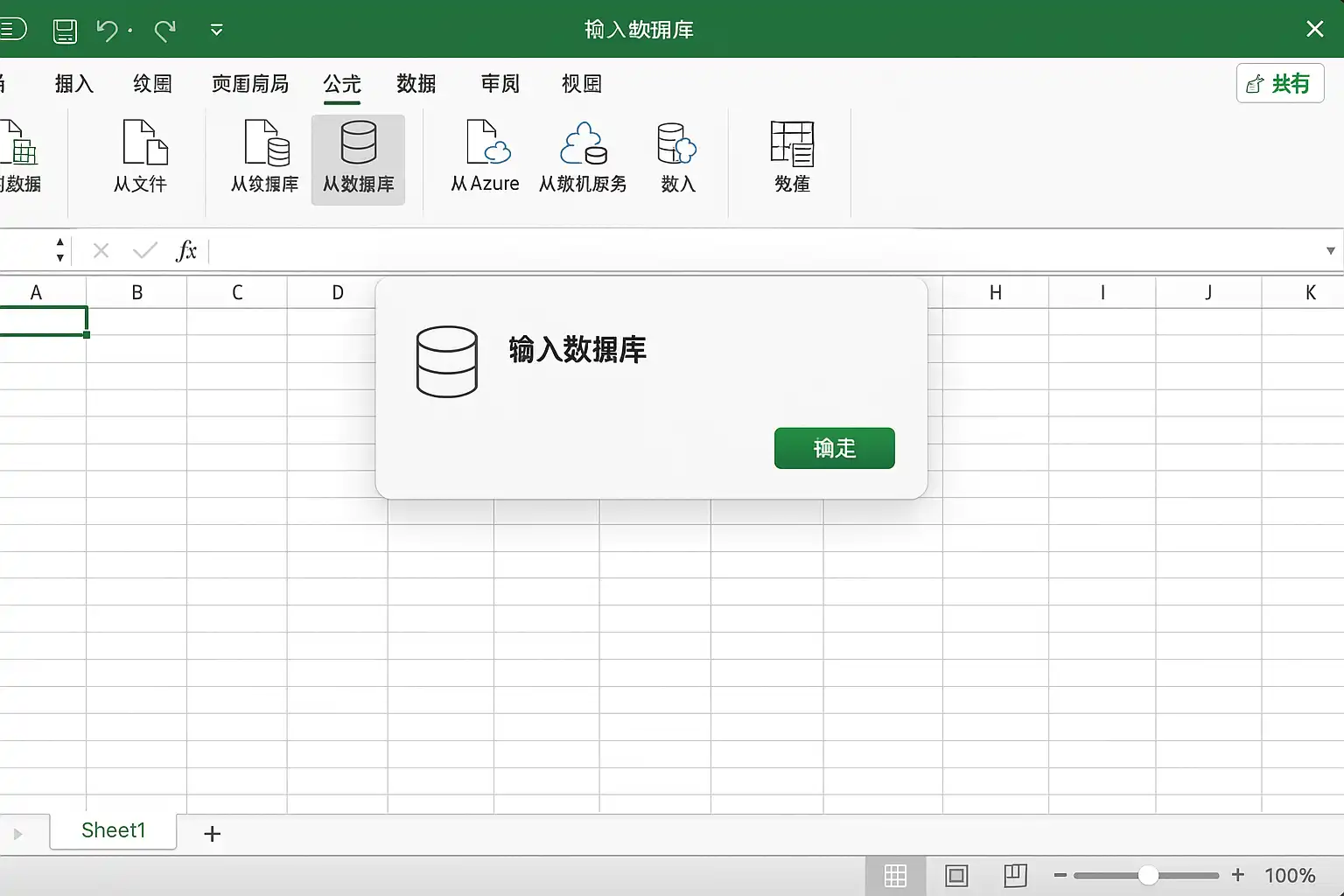Click the Undo arrow icon
The height and width of the screenshot is (896, 1344).
[x=108, y=31]
